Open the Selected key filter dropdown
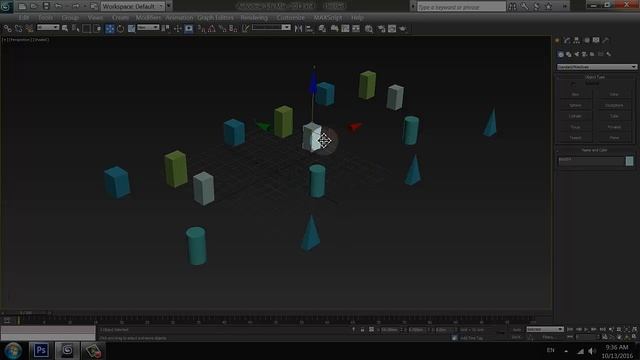 [x=544, y=329]
